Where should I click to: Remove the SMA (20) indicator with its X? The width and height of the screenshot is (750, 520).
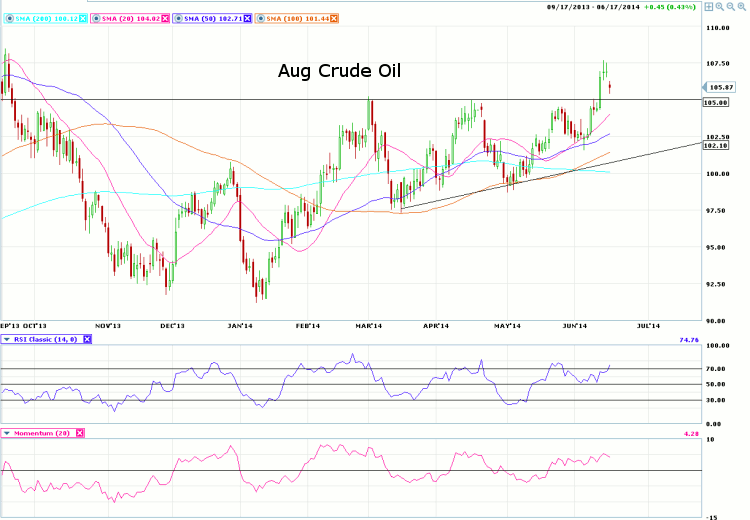(x=164, y=18)
